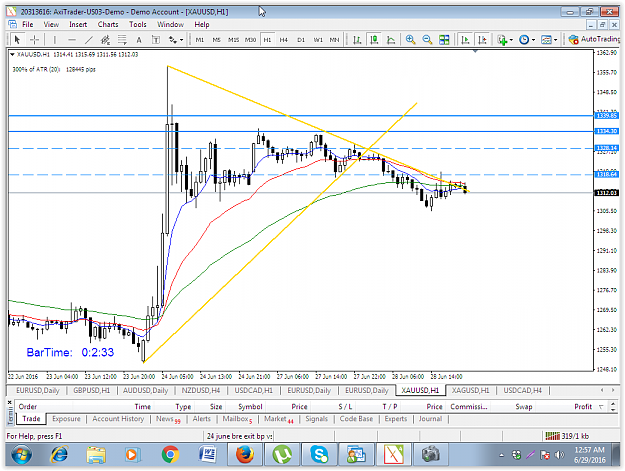Image resolution: width=625 pixels, height=471 pixels.
Task: Enable AutoTrading
Action: (x=594, y=39)
